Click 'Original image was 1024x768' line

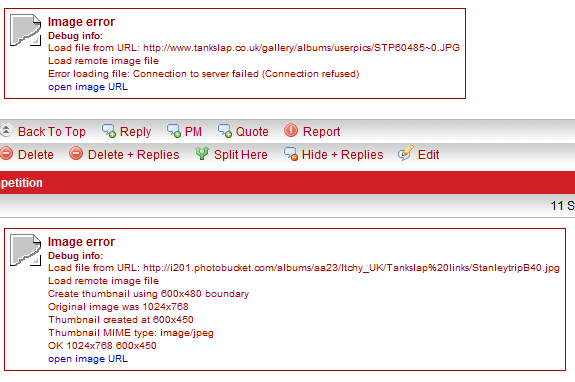[x=118, y=306]
